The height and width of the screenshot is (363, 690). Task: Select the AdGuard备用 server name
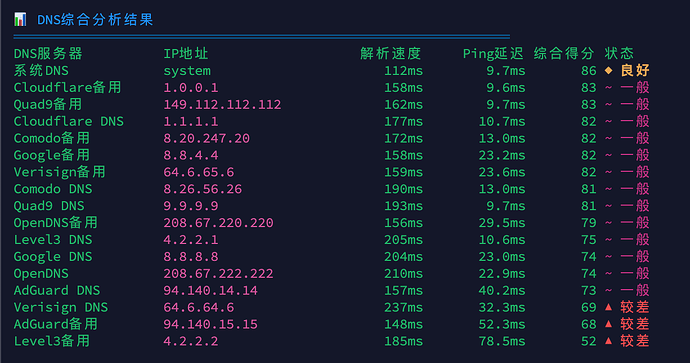pos(56,324)
